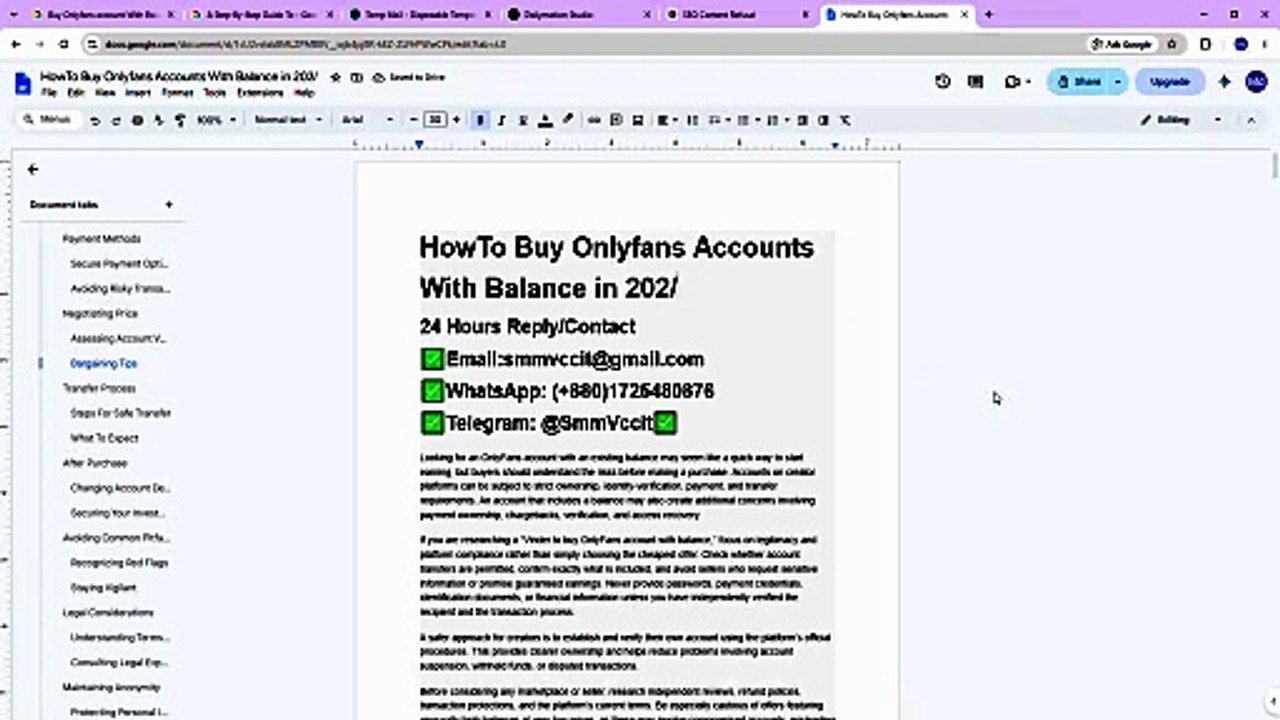Check the Saved to Drive status
The height and width of the screenshot is (720, 1280).
point(410,77)
